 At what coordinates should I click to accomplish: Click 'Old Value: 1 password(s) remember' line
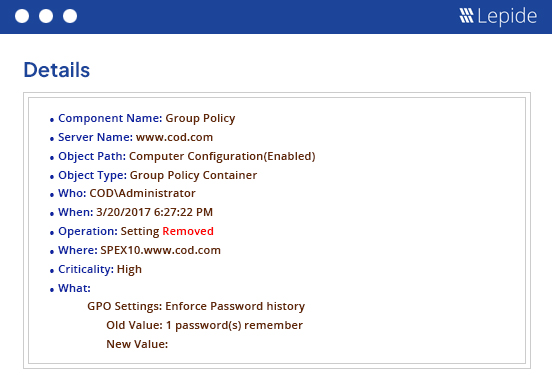pyautogui.click(x=205, y=325)
